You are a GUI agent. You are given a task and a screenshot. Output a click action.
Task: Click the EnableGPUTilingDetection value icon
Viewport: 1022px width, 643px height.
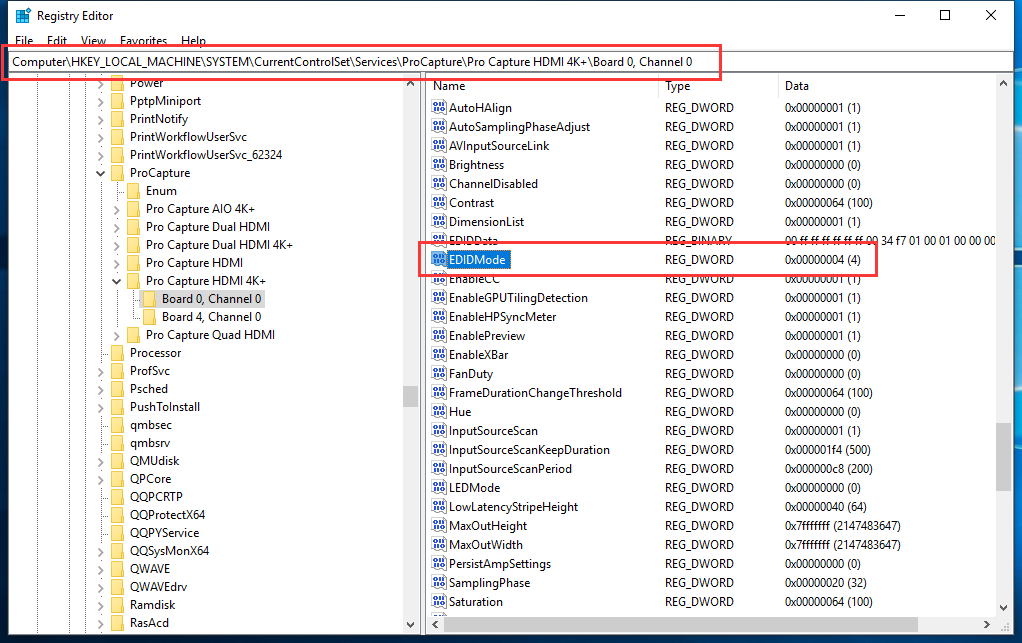point(439,297)
